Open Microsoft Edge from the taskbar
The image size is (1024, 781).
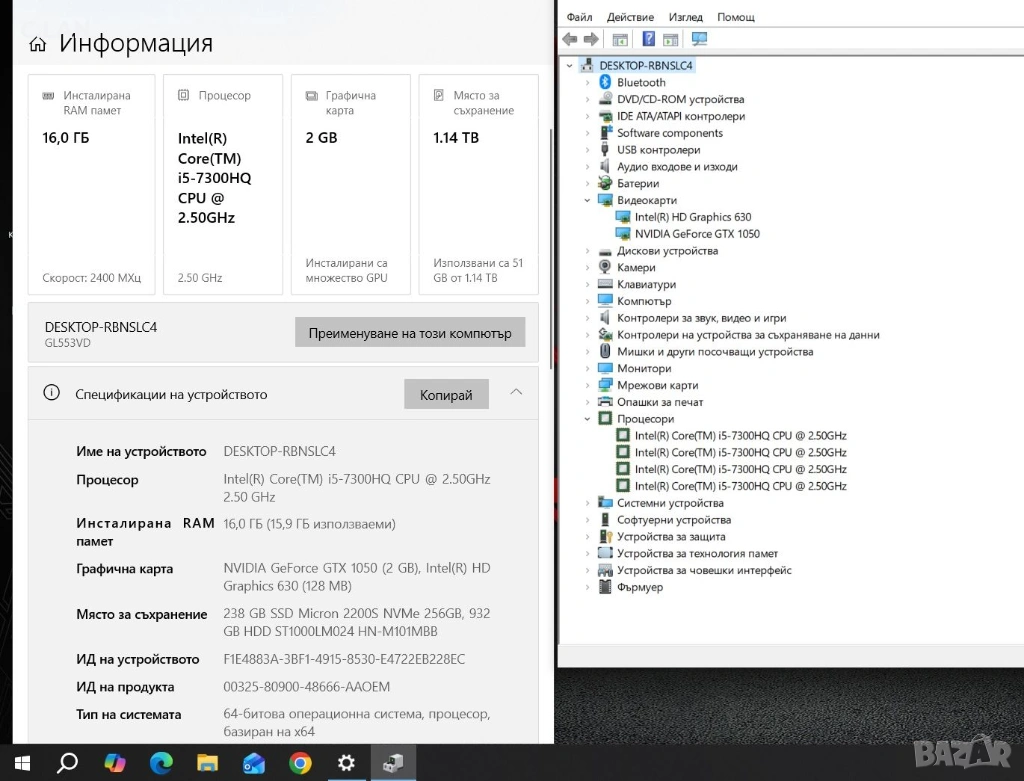[x=161, y=763]
